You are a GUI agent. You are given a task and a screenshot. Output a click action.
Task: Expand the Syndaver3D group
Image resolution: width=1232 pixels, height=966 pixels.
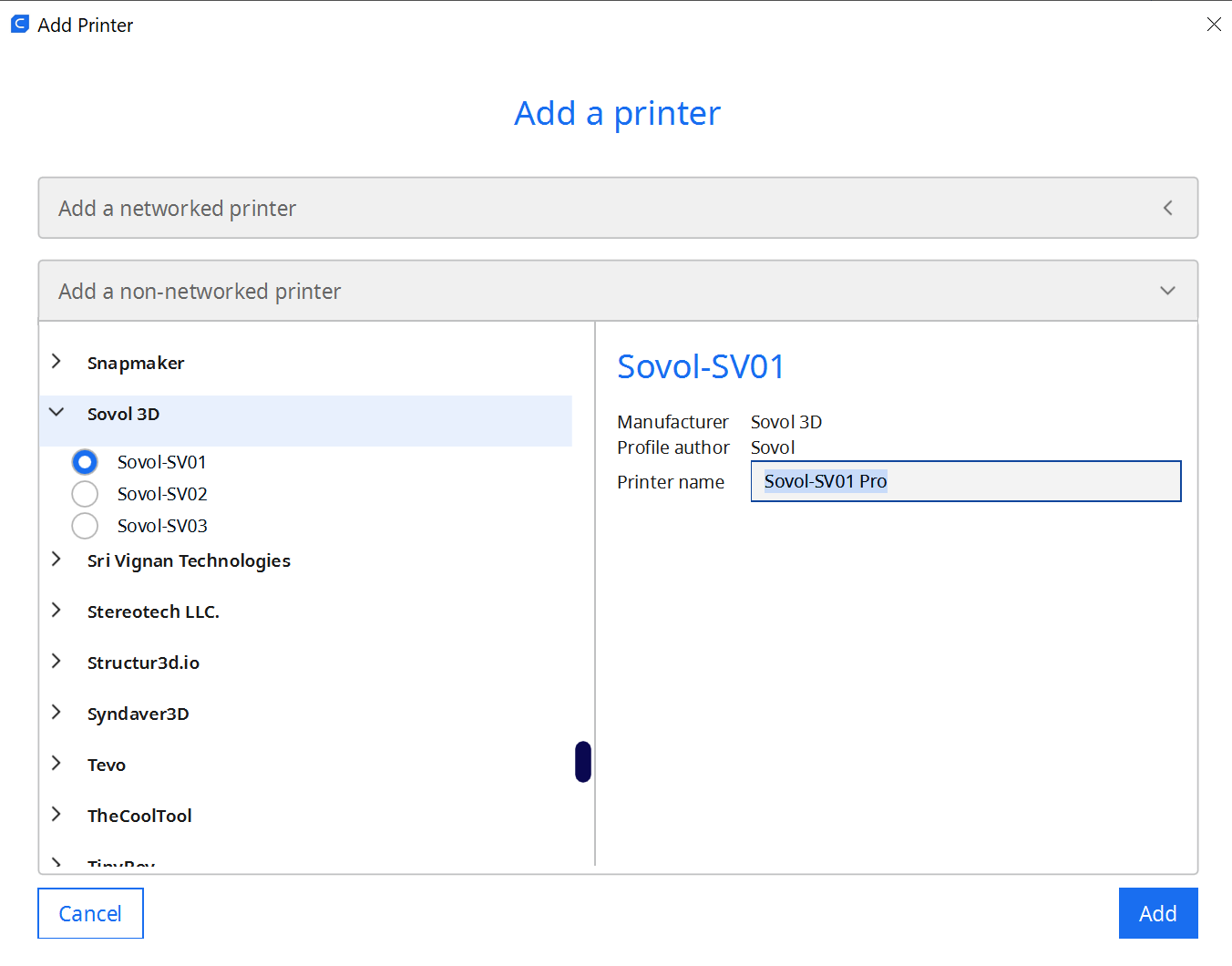click(56, 713)
